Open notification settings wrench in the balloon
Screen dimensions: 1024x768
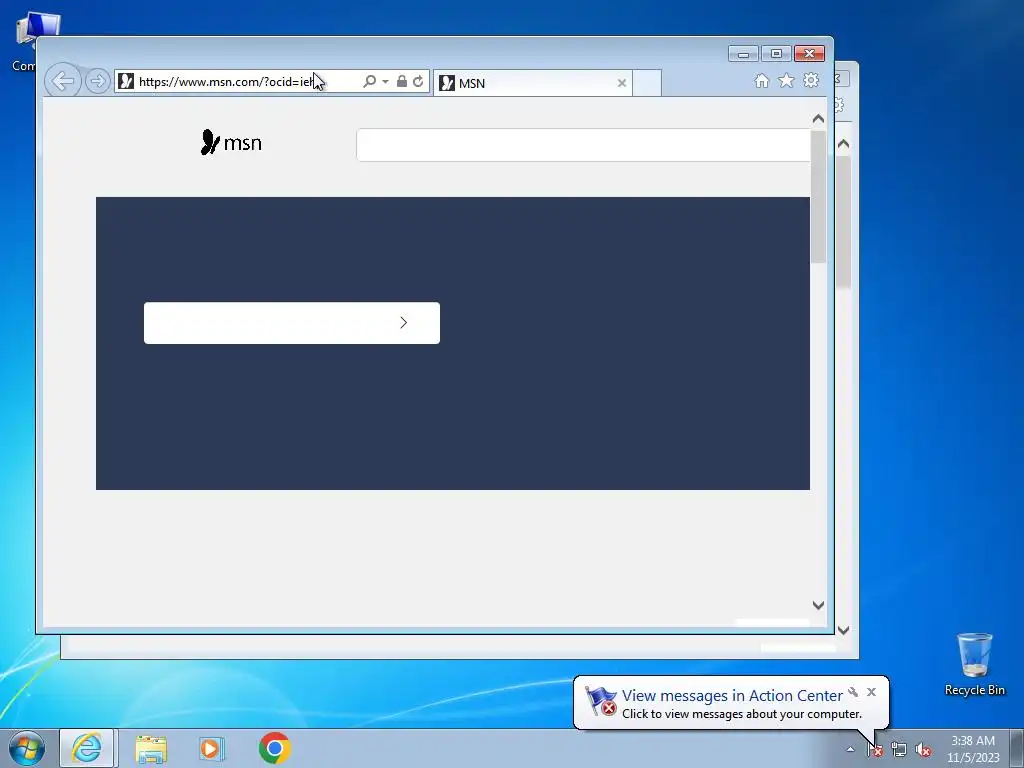853,692
